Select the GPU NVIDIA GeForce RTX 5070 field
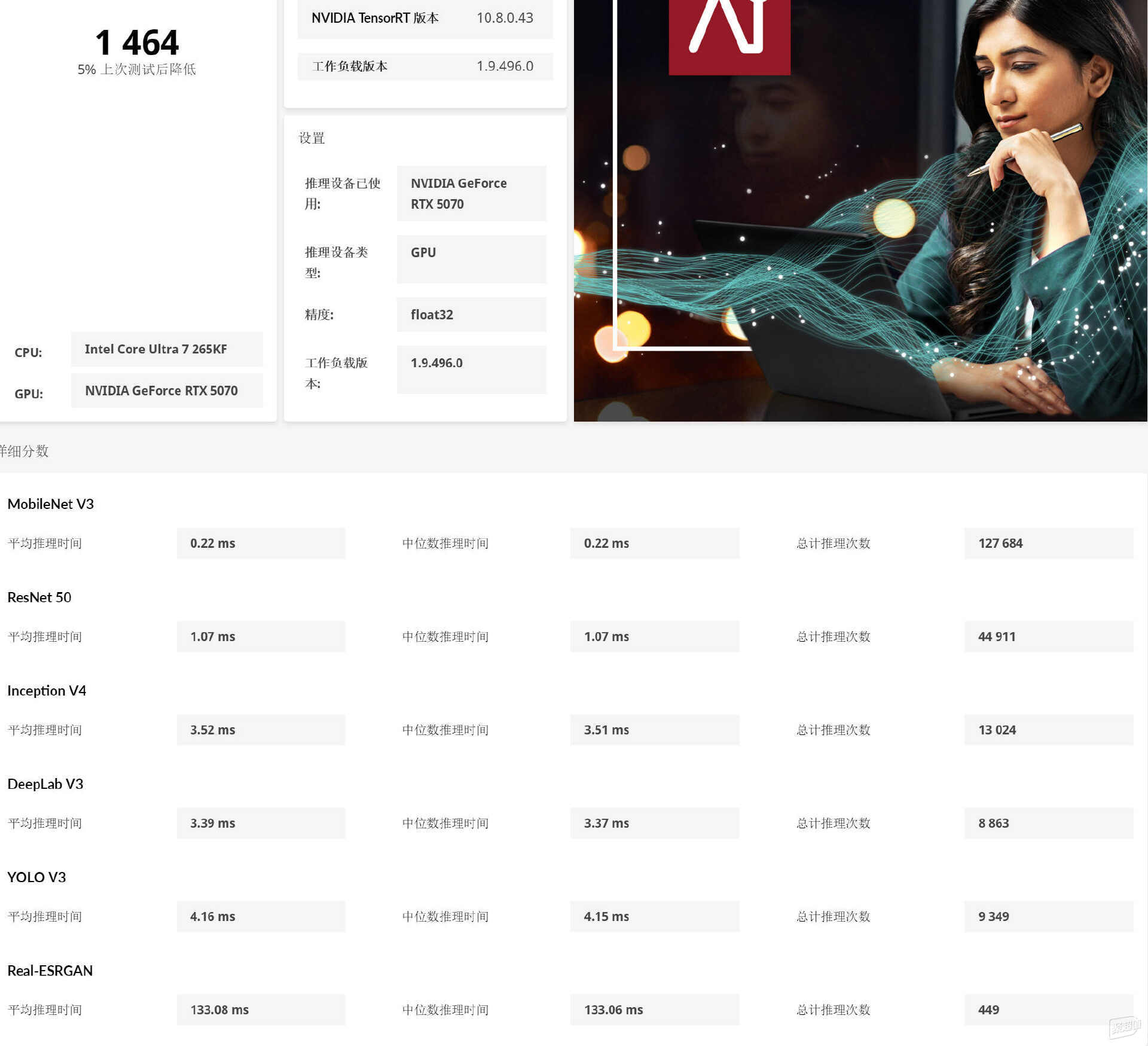Screen dimensions: 1148x1046 point(167,391)
